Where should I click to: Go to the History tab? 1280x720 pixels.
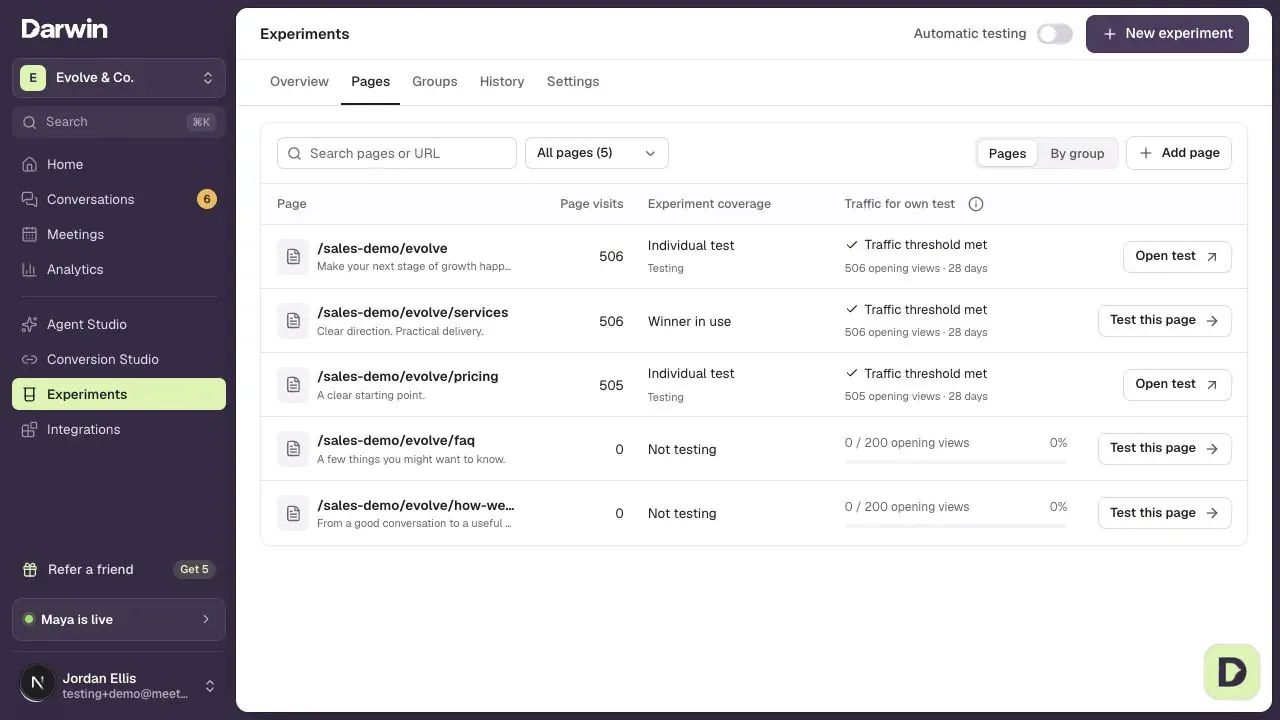point(502,82)
